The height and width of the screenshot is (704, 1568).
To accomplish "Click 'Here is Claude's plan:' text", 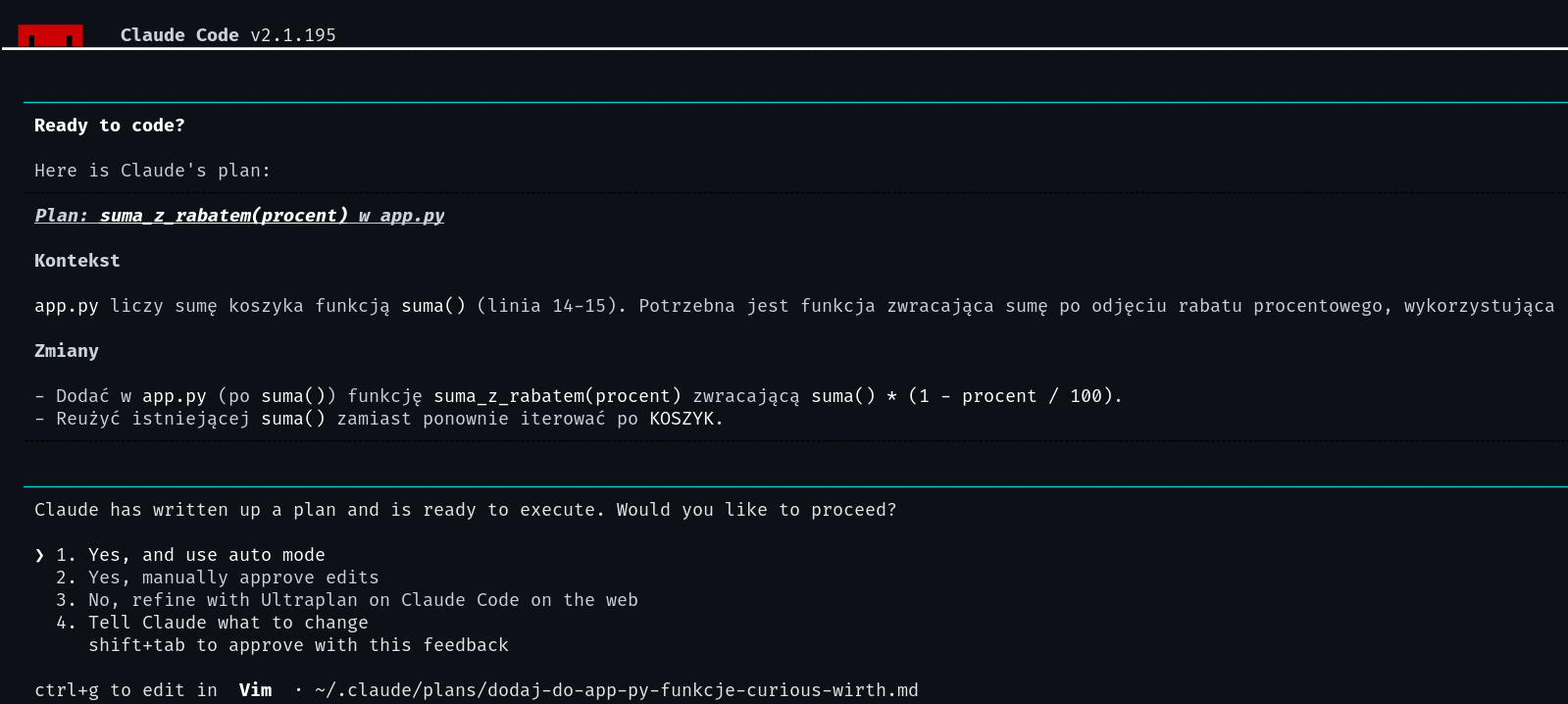I will pyautogui.click(x=152, y=171).
